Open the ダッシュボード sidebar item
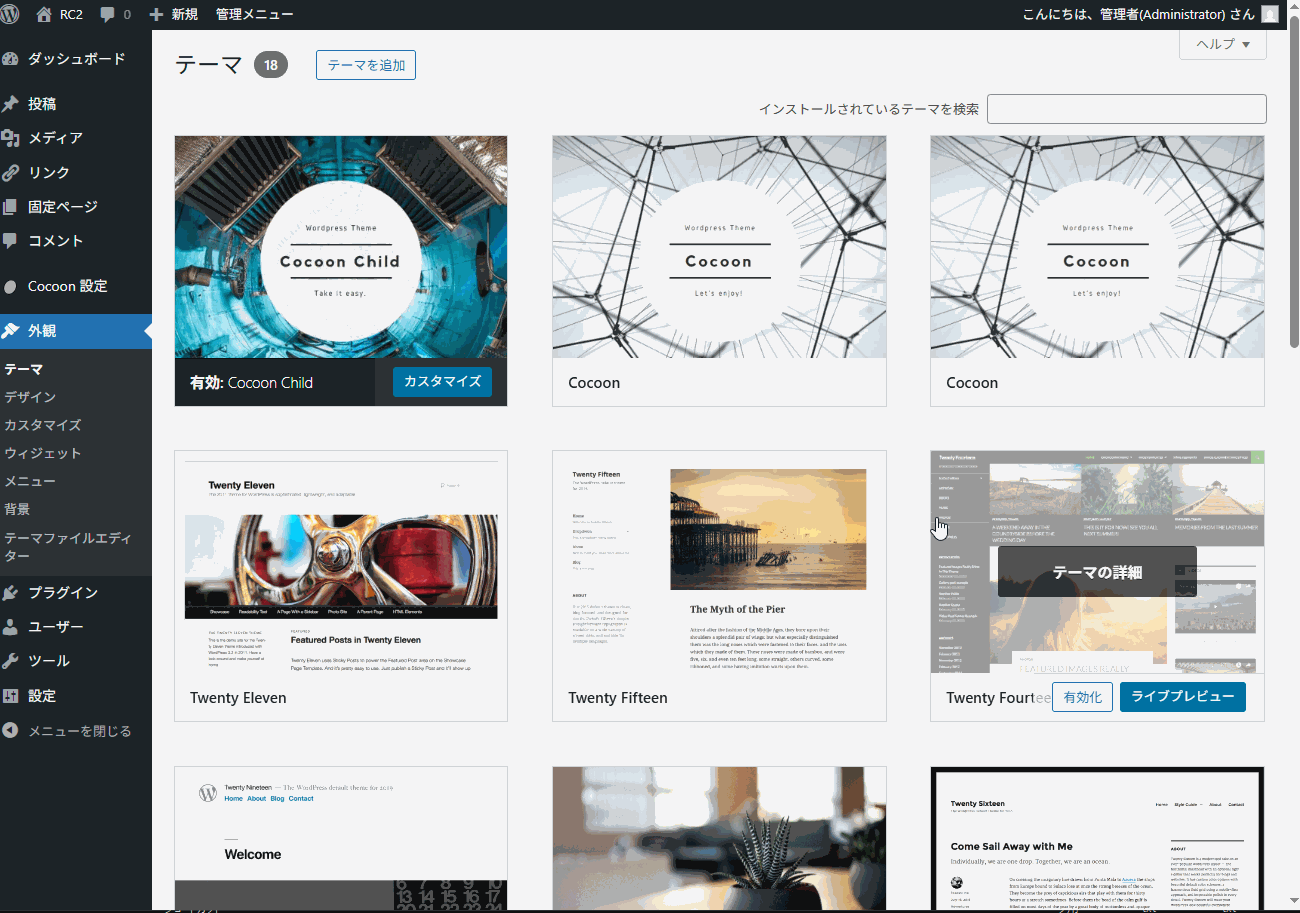1300x913 pixels. [76, 59]
